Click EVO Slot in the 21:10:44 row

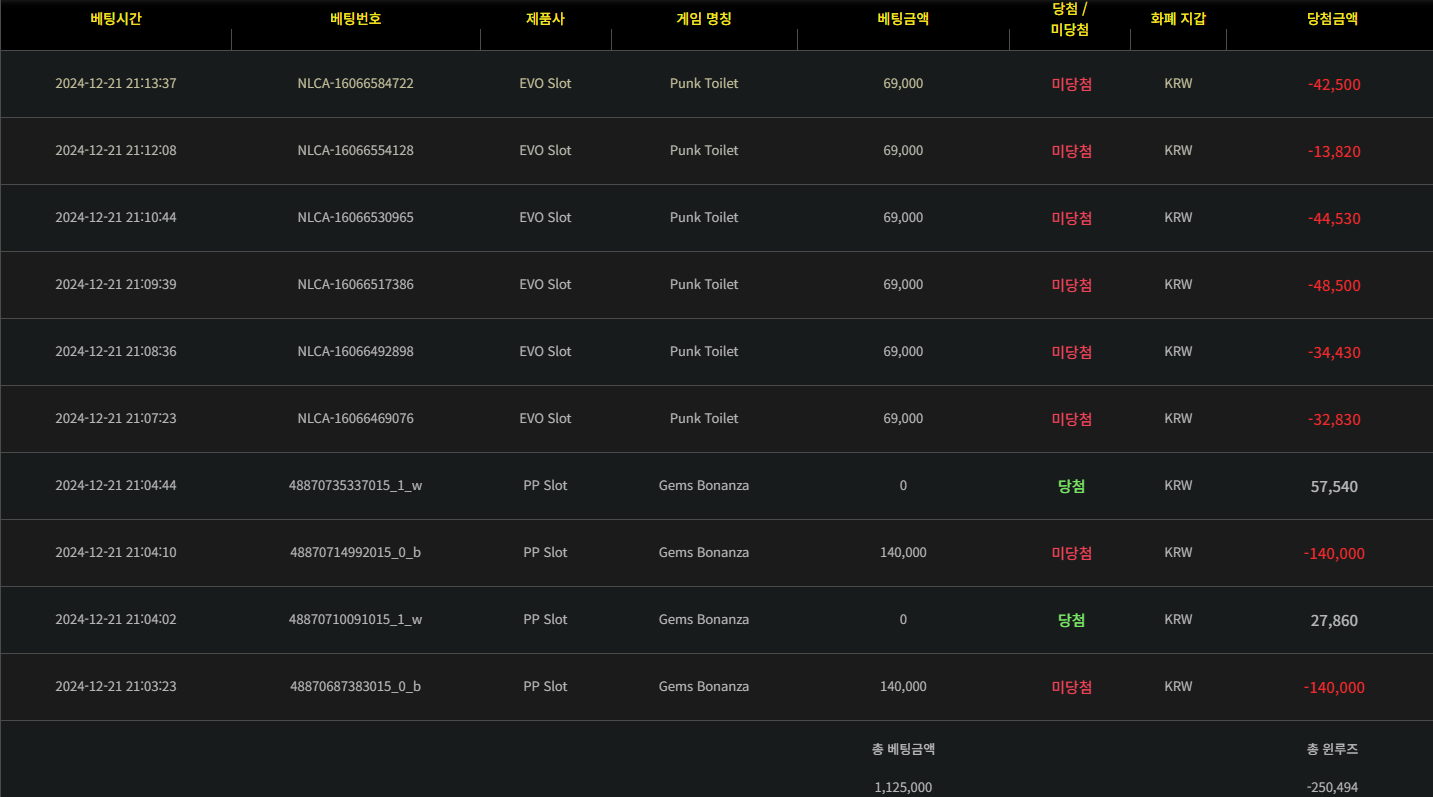click(545, 218)
